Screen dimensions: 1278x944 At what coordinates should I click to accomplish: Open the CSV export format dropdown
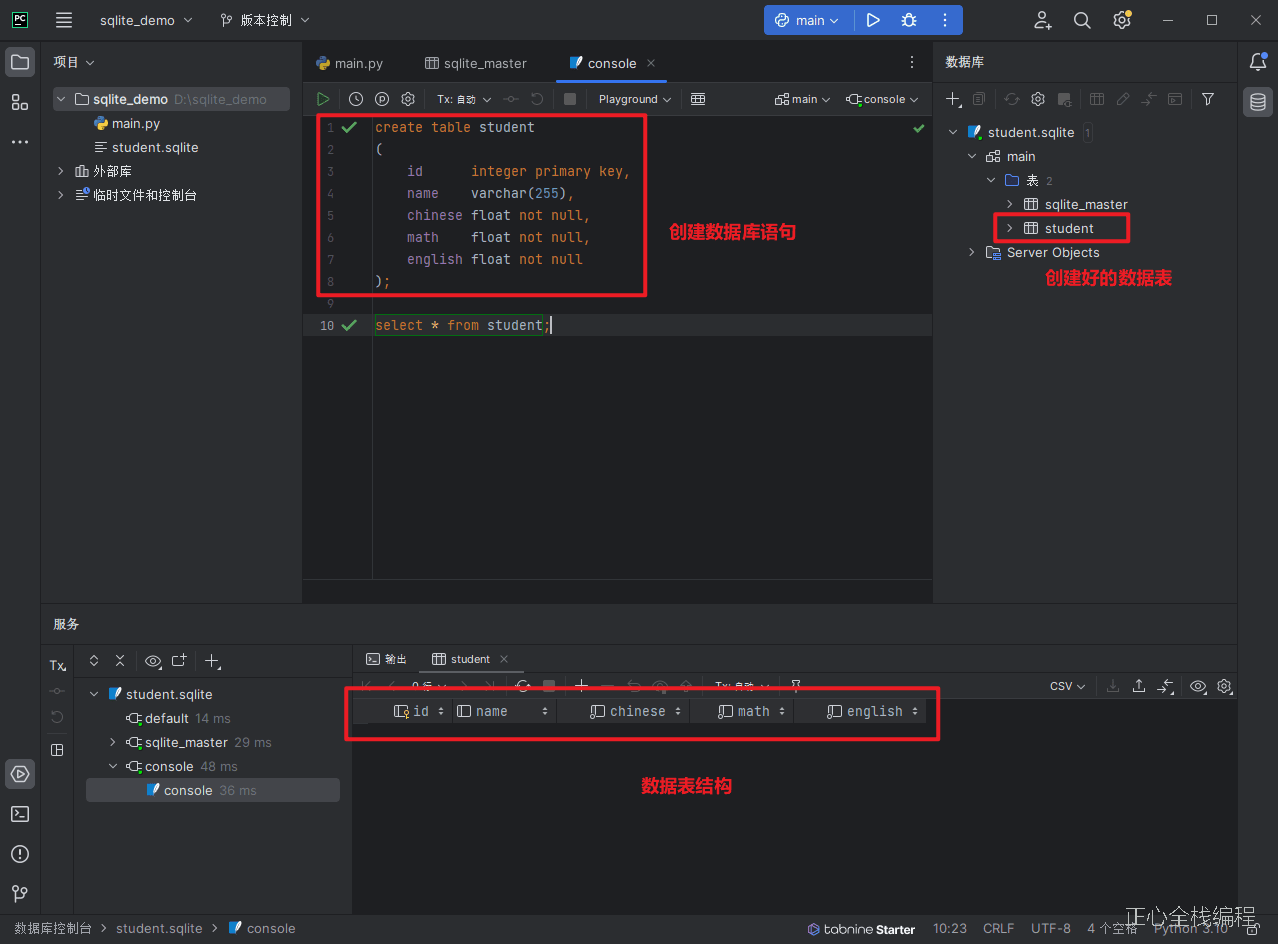tap(1067, 686)
